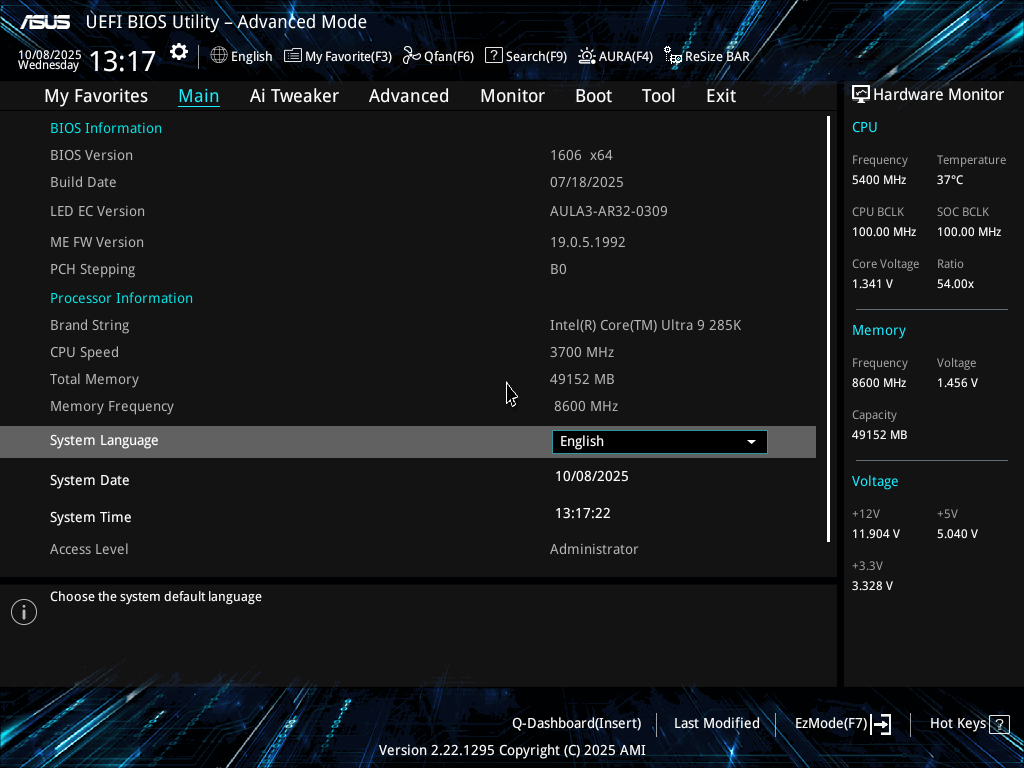Open AURA (F4) lighting settings
This screenshot has height=768, width=1024.
point(587,56)
